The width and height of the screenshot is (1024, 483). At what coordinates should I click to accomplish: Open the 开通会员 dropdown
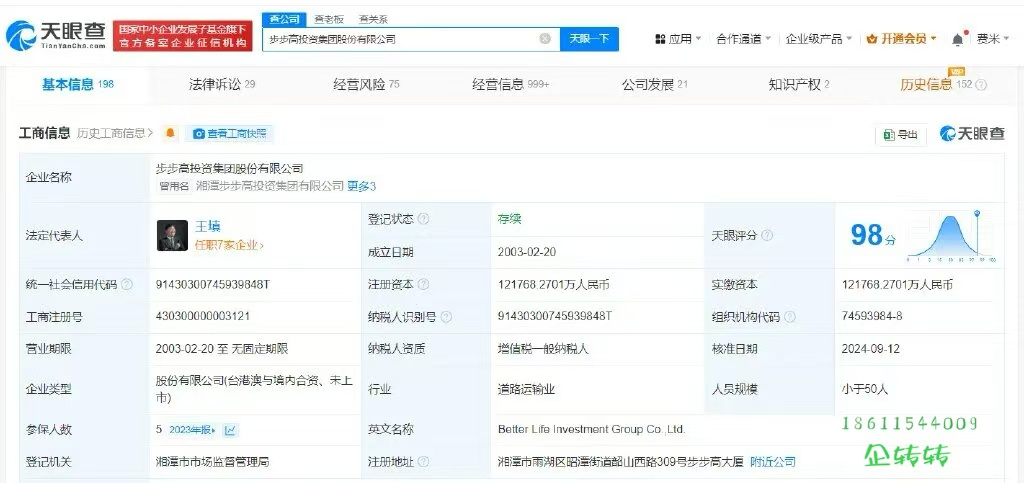(901, 39)
